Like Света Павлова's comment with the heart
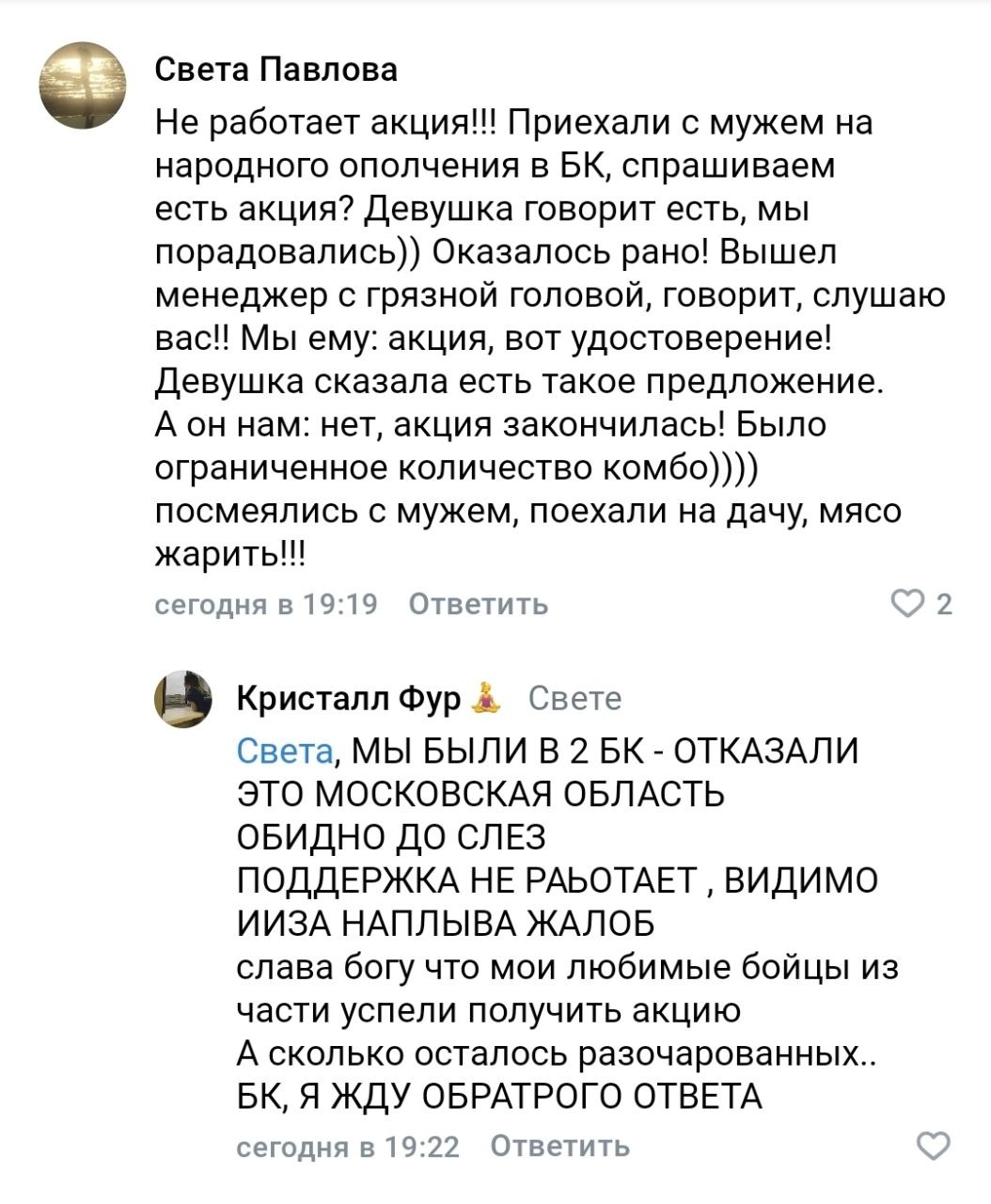Screen dimensions: 991x1204 pyautogui.click(x=910, y=603)
